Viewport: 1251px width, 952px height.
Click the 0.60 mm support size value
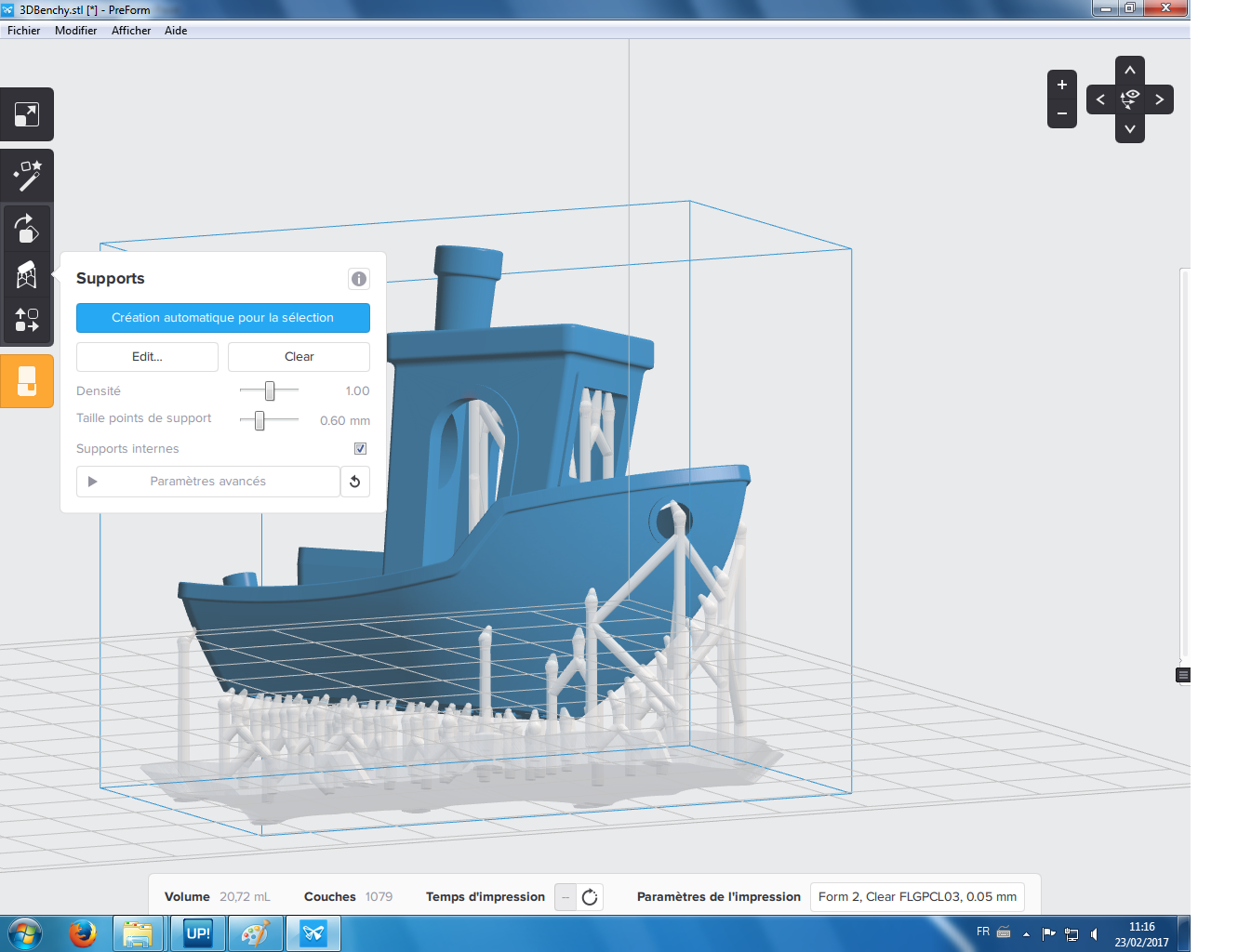point(345,421)
